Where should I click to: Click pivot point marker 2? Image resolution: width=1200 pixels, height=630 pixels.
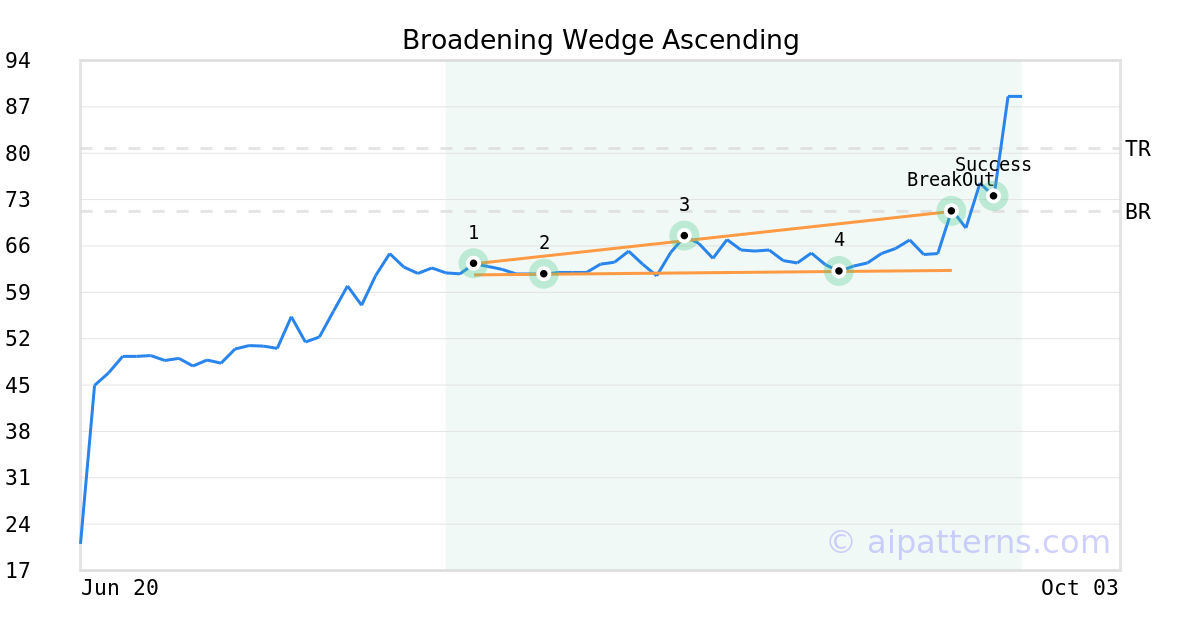click(x=543, y=273)
